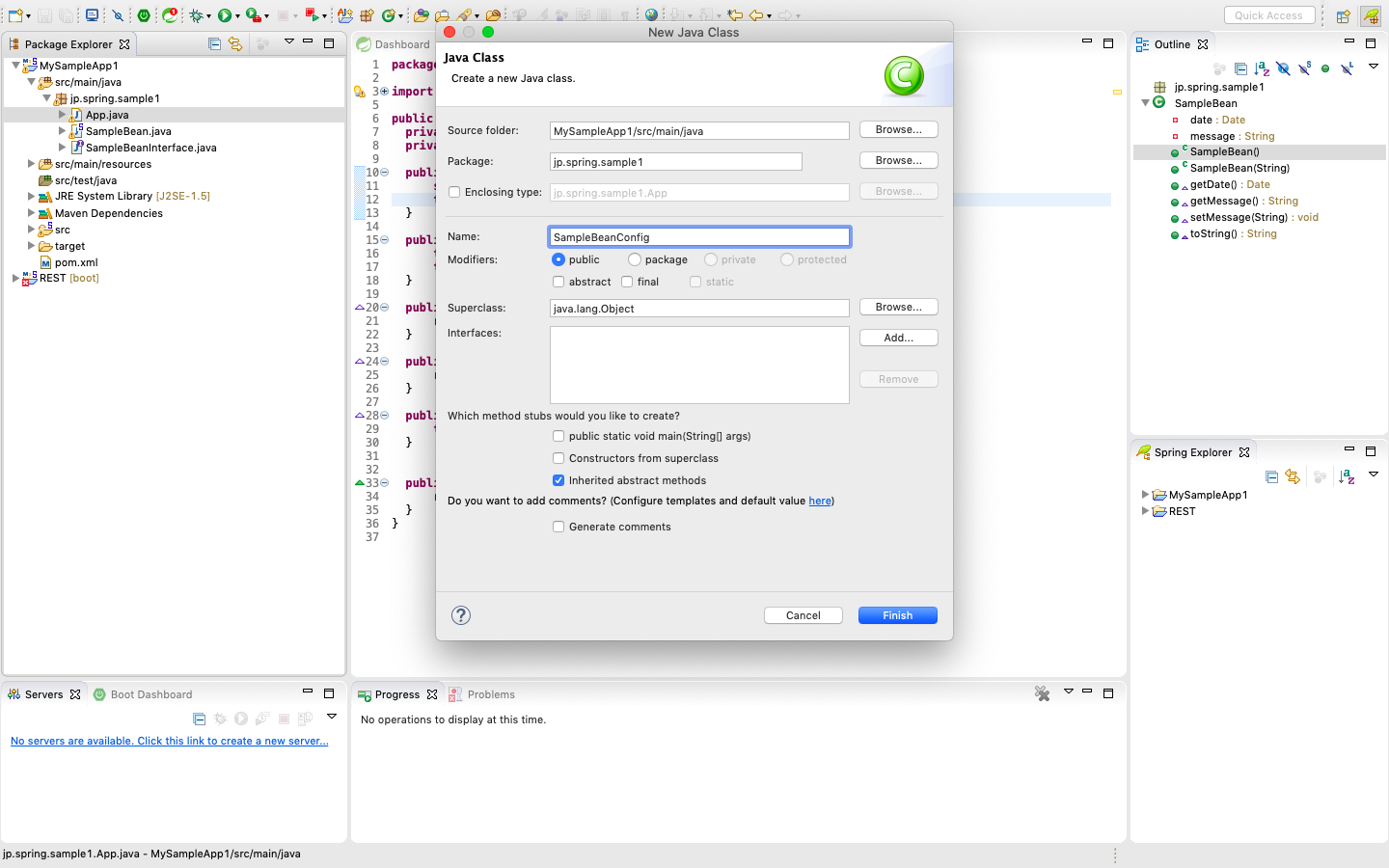Screen dimensions: 1389x868
Task: Select the Spring Explorer tab
Action: (1193, 452)
